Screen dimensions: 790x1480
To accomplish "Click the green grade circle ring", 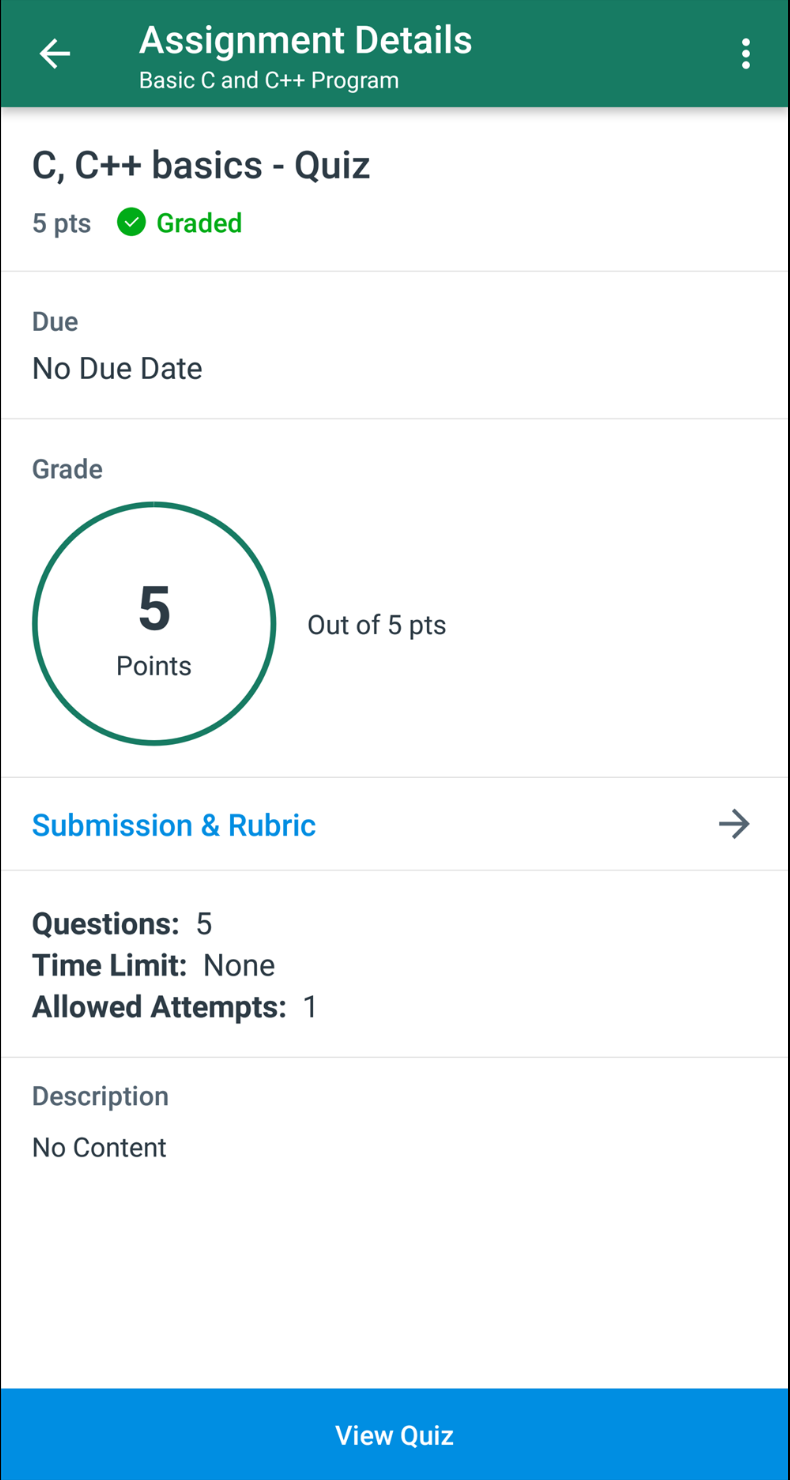I will 154,505.
